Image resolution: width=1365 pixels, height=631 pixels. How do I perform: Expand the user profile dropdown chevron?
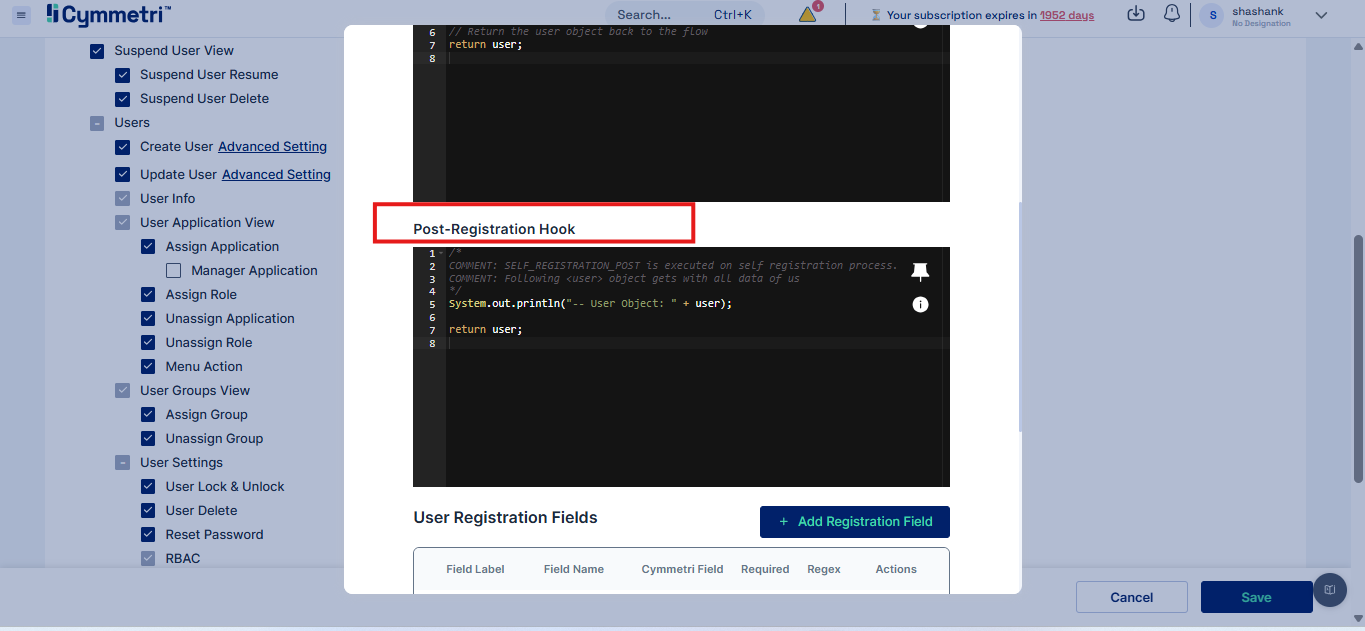[x=1321, y=15]
